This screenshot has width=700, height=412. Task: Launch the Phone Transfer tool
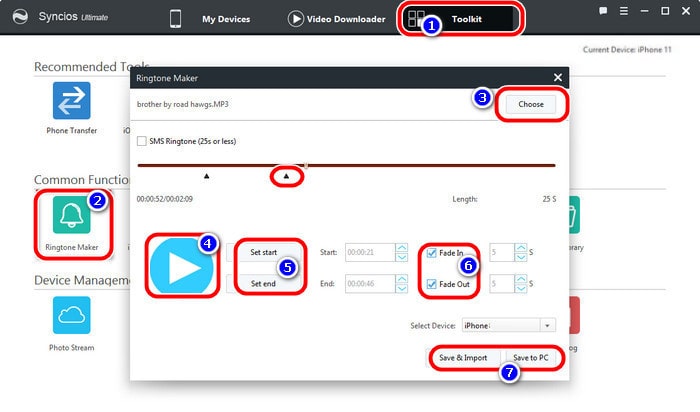71,100
